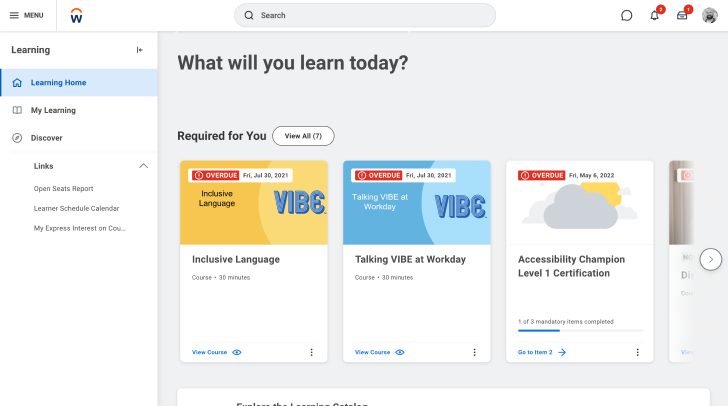Click the Discover compass icon
This screenshot has width=728, height=406.
(17, 138)
